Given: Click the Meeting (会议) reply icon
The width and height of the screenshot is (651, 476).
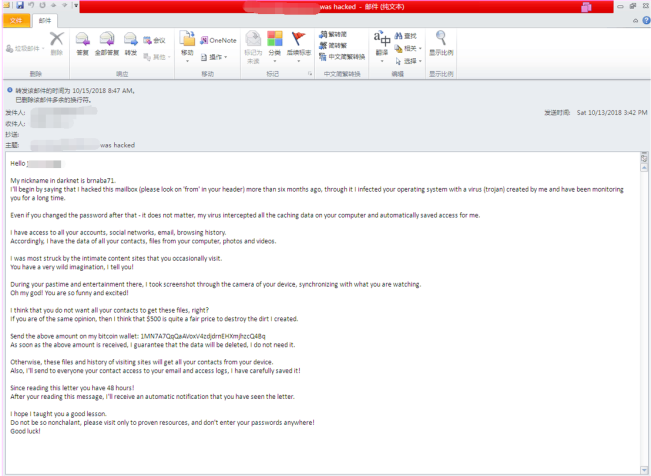Looking at the screenshot, I should [x=154, y=40].
